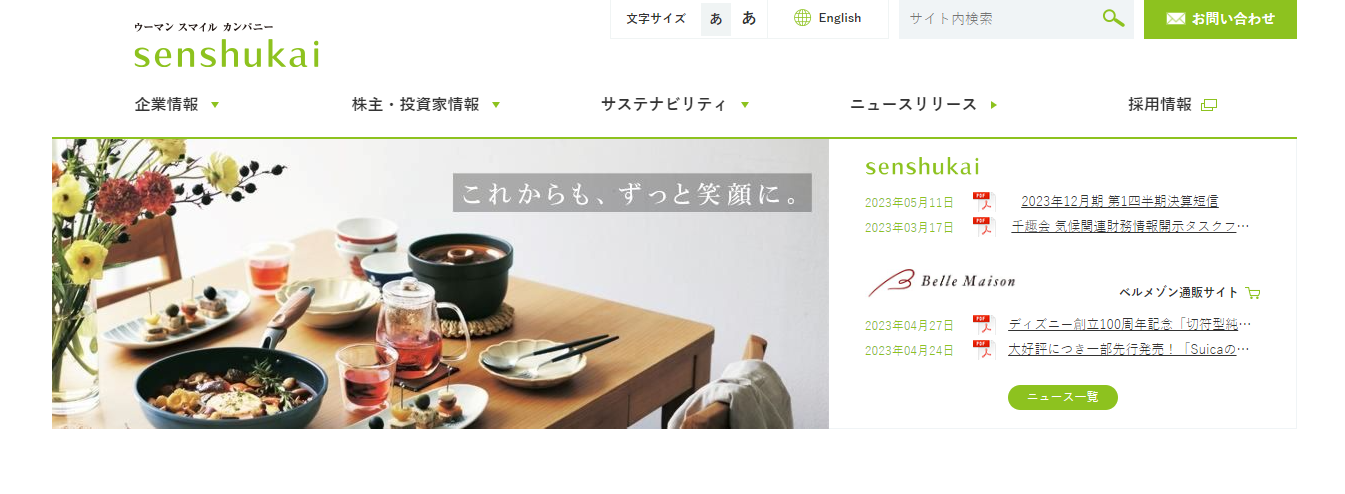Click the envelope icon on contact button
Viewport: 1345px width, 494px height.
point(1176,19)
